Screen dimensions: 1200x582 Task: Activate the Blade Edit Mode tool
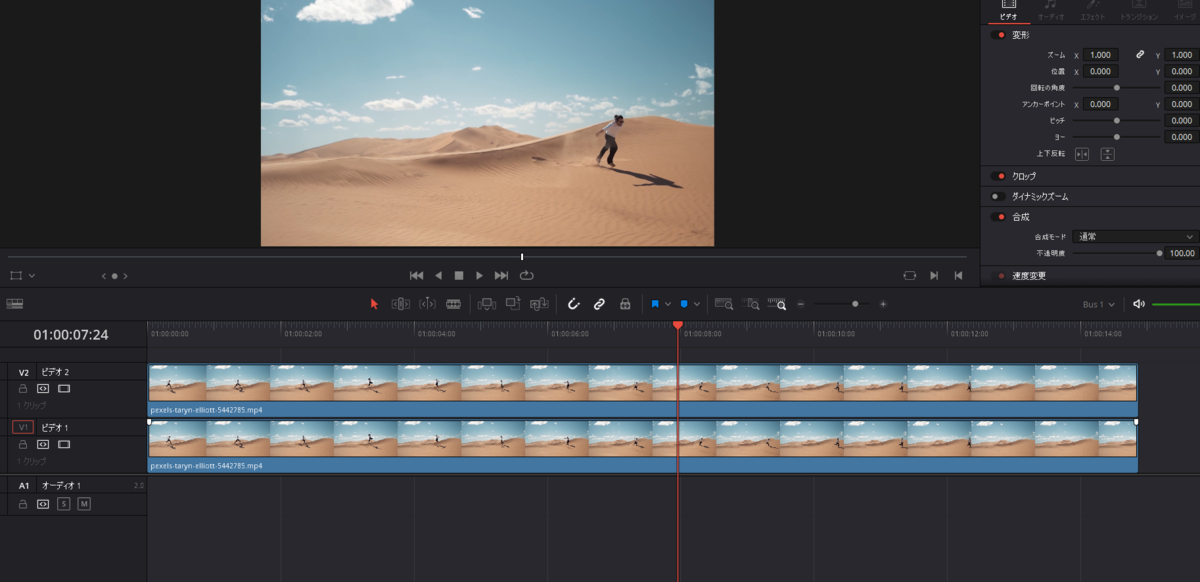click(453, 304)
